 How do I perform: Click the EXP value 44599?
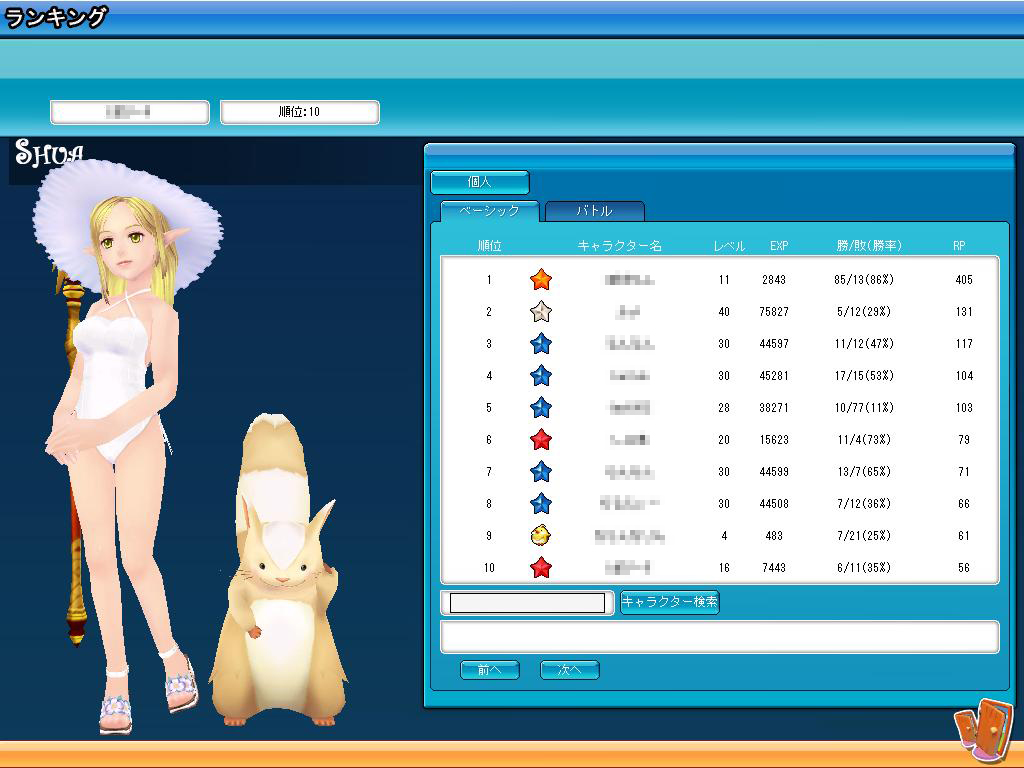pos(774,472)
